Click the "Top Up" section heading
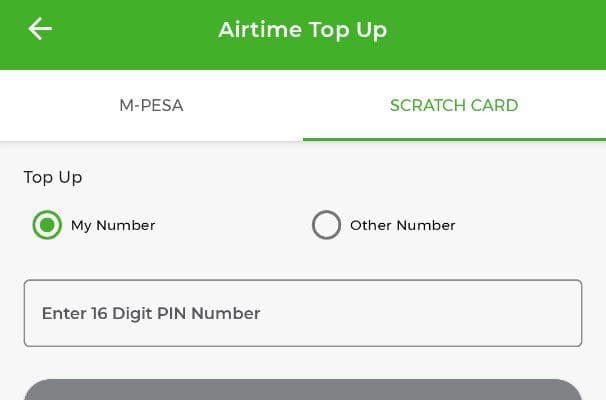 [x=53, y=178]
